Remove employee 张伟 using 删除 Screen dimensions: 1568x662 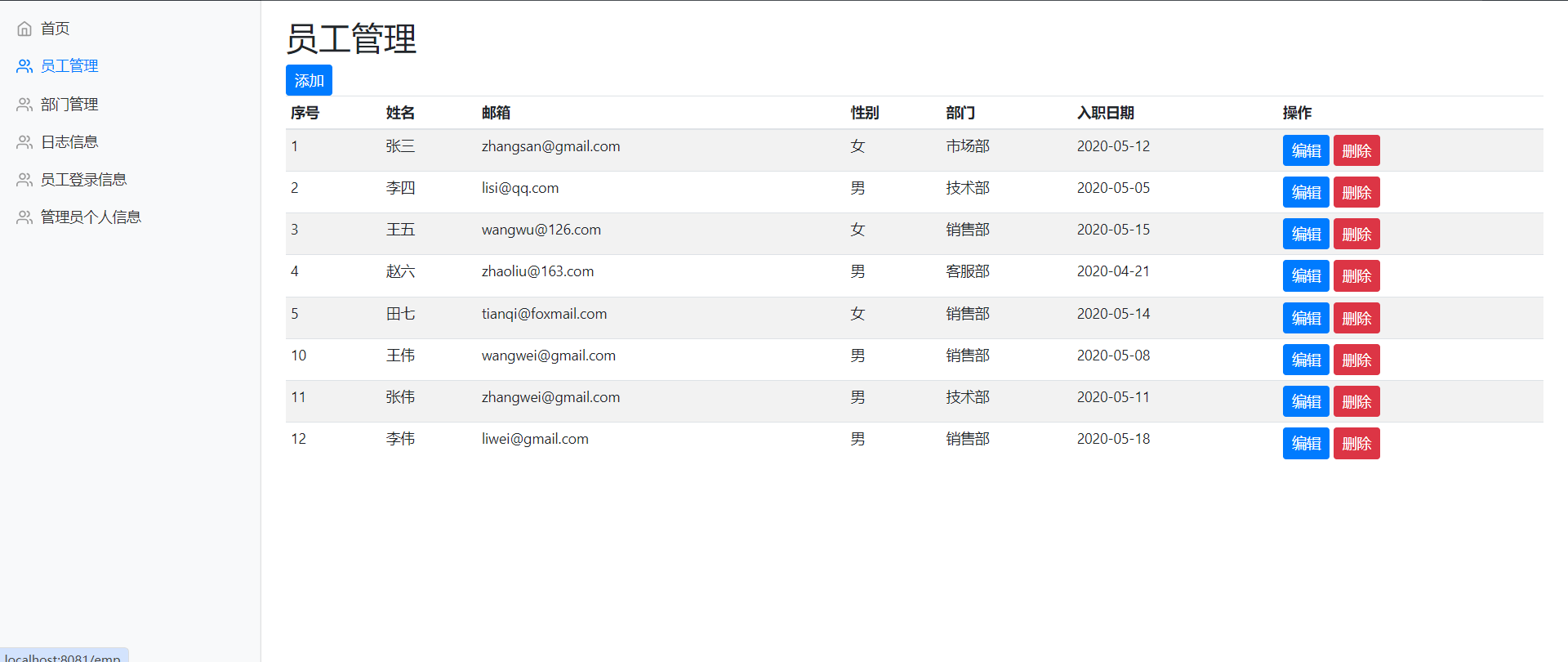[1356, 401]
